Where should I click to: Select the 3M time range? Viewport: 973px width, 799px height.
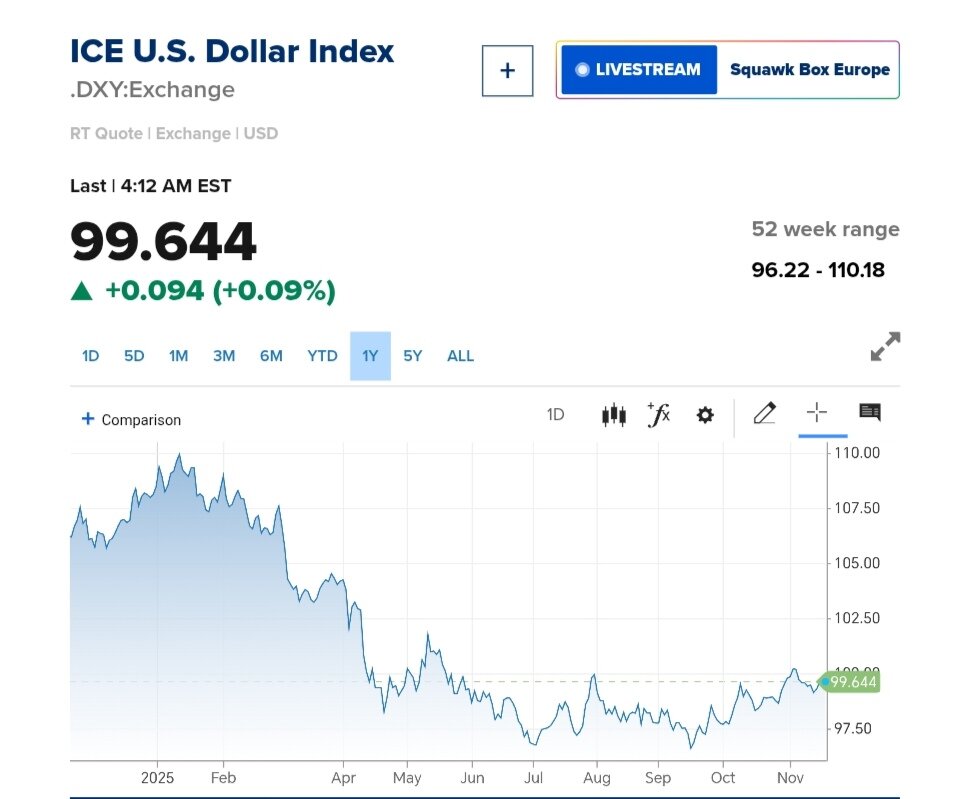click(x=224, y=356)
